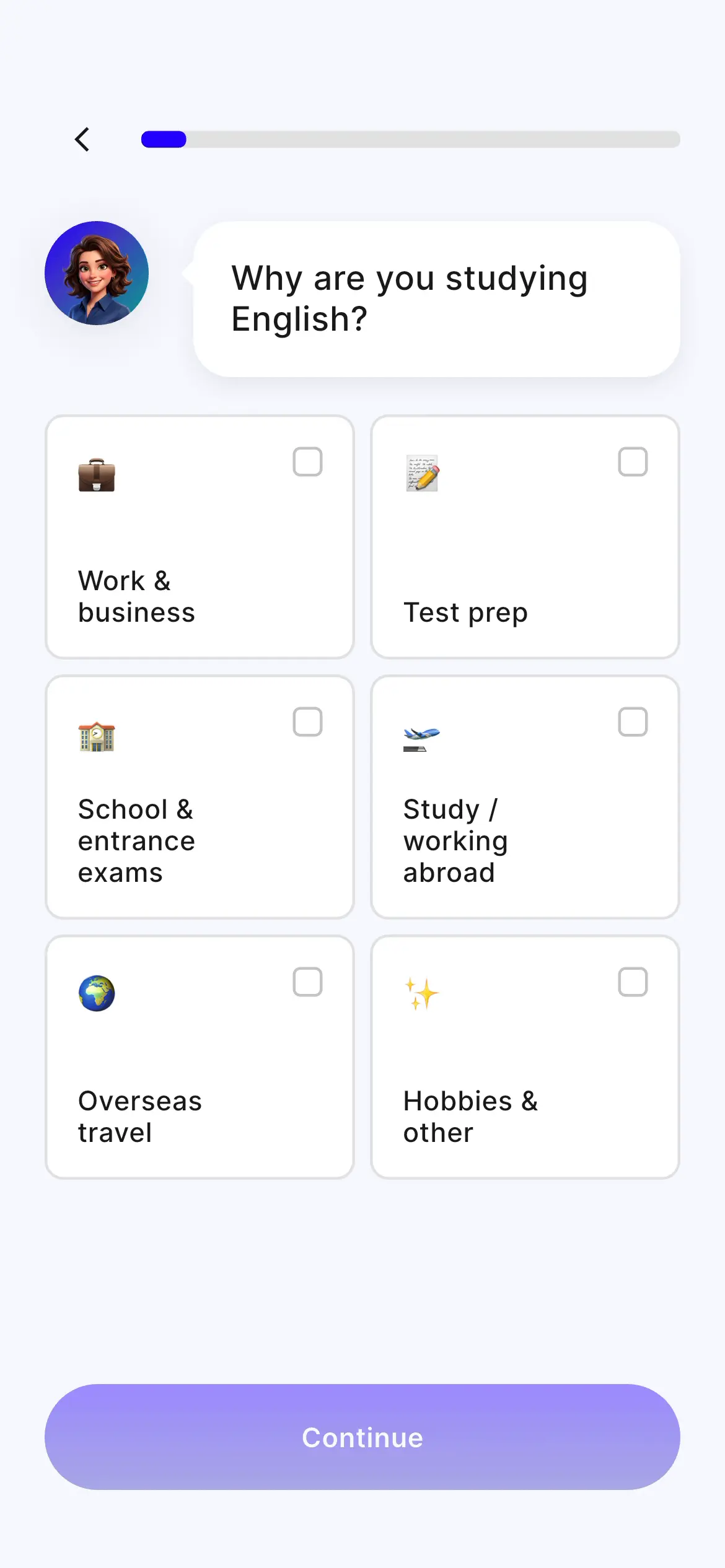
Task: Enable the School & entrance exams checkbox
Action: [x=307, y=722]
